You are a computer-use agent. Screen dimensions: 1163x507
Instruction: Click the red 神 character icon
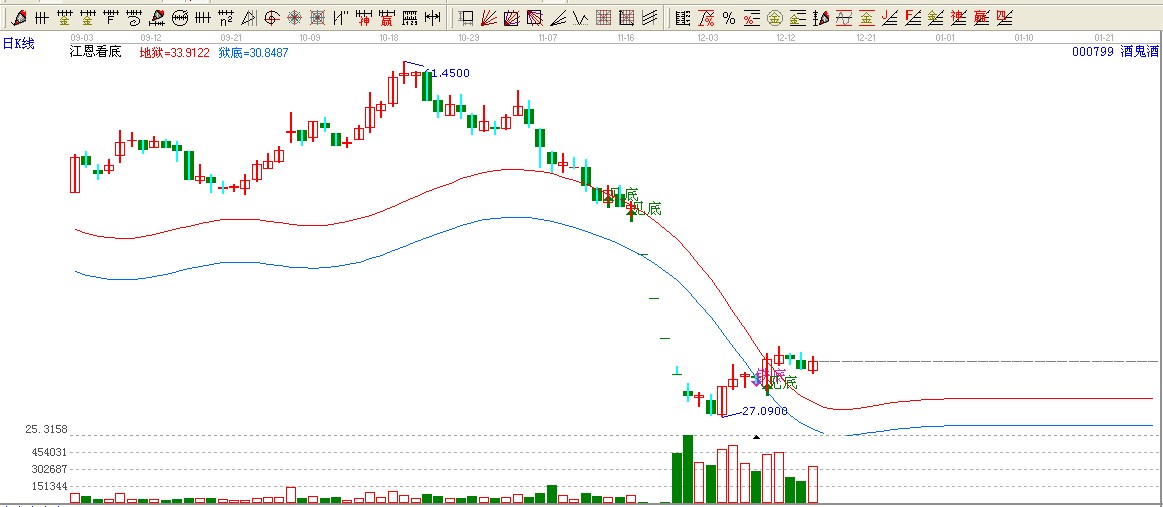point(364,18)
